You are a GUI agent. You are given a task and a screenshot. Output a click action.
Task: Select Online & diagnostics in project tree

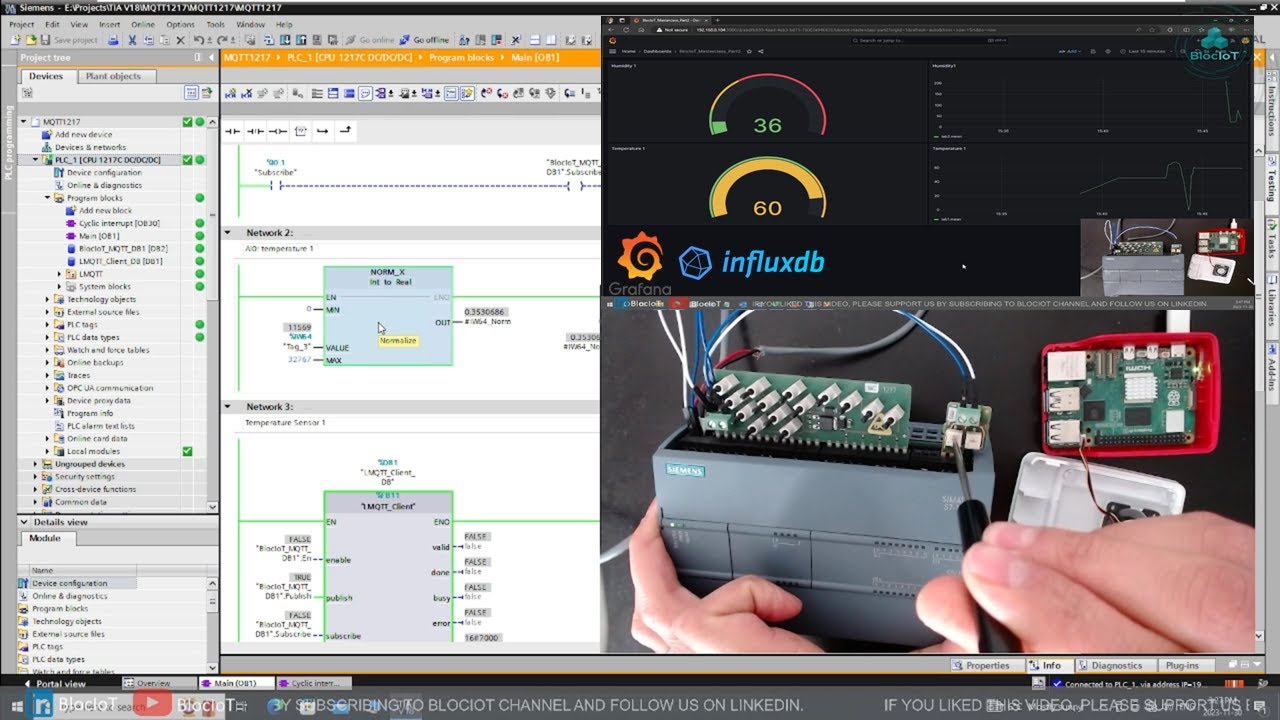pos(104,185)
